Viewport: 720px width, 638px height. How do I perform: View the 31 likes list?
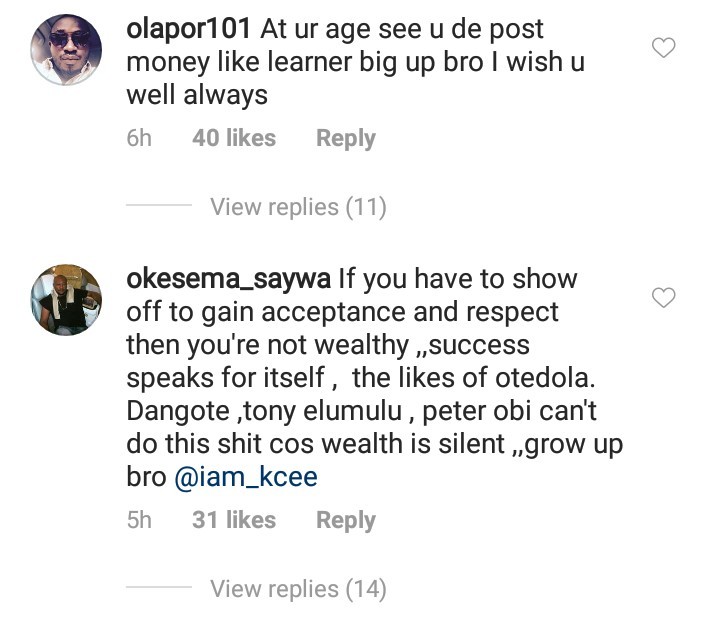click(233, 520)
